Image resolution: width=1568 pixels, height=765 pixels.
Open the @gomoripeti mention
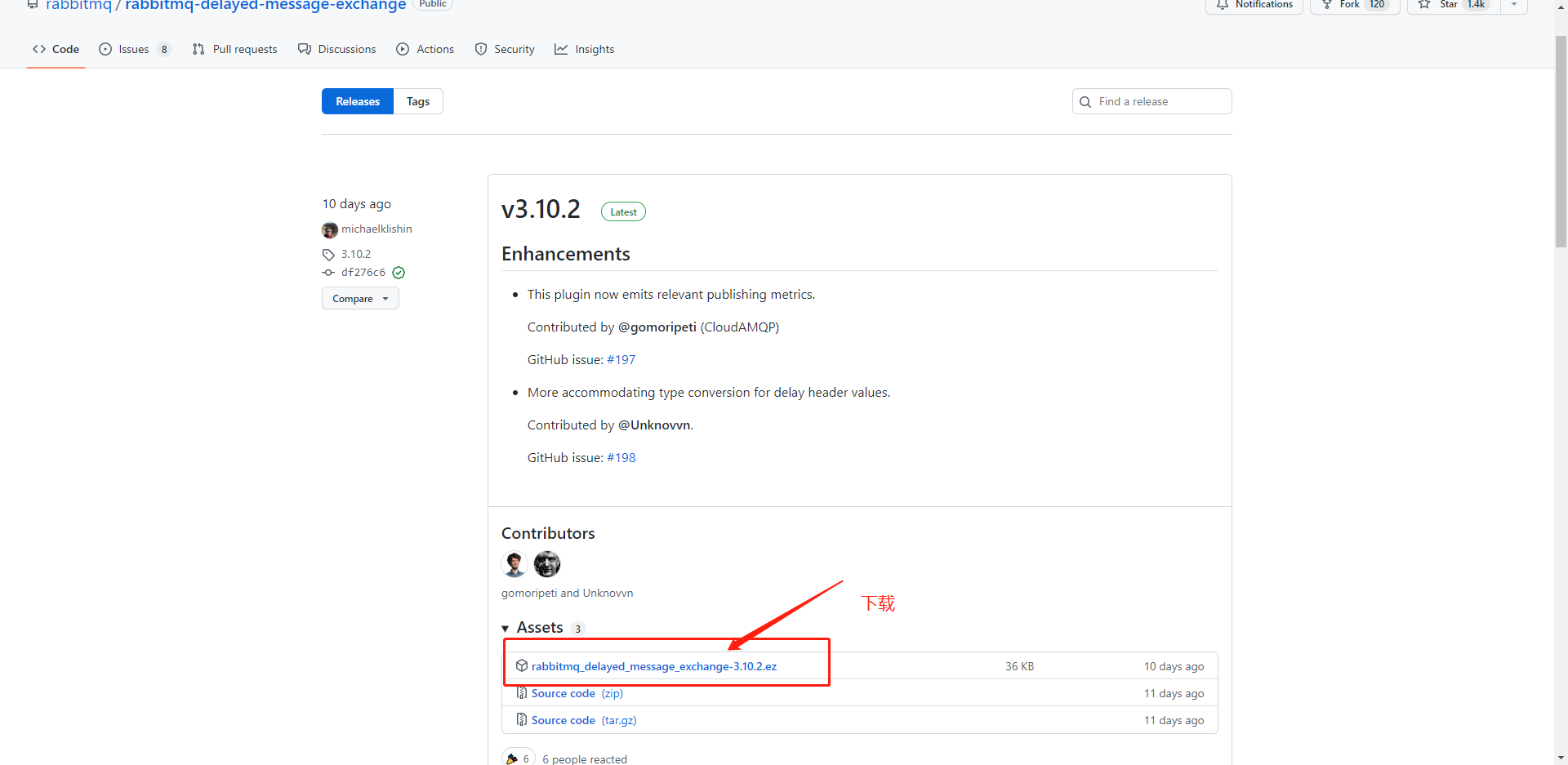point(657,327)
